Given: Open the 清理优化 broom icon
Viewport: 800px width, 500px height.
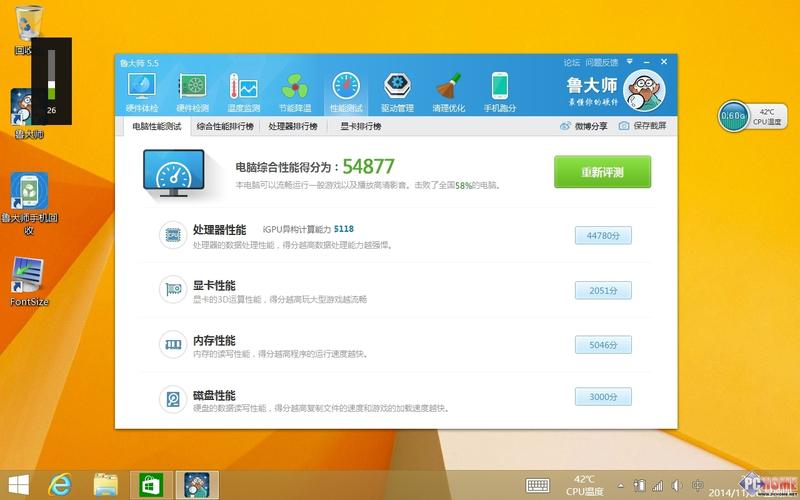Looking at the screenshot, I should pyautogui.click(x=448, y=92).
